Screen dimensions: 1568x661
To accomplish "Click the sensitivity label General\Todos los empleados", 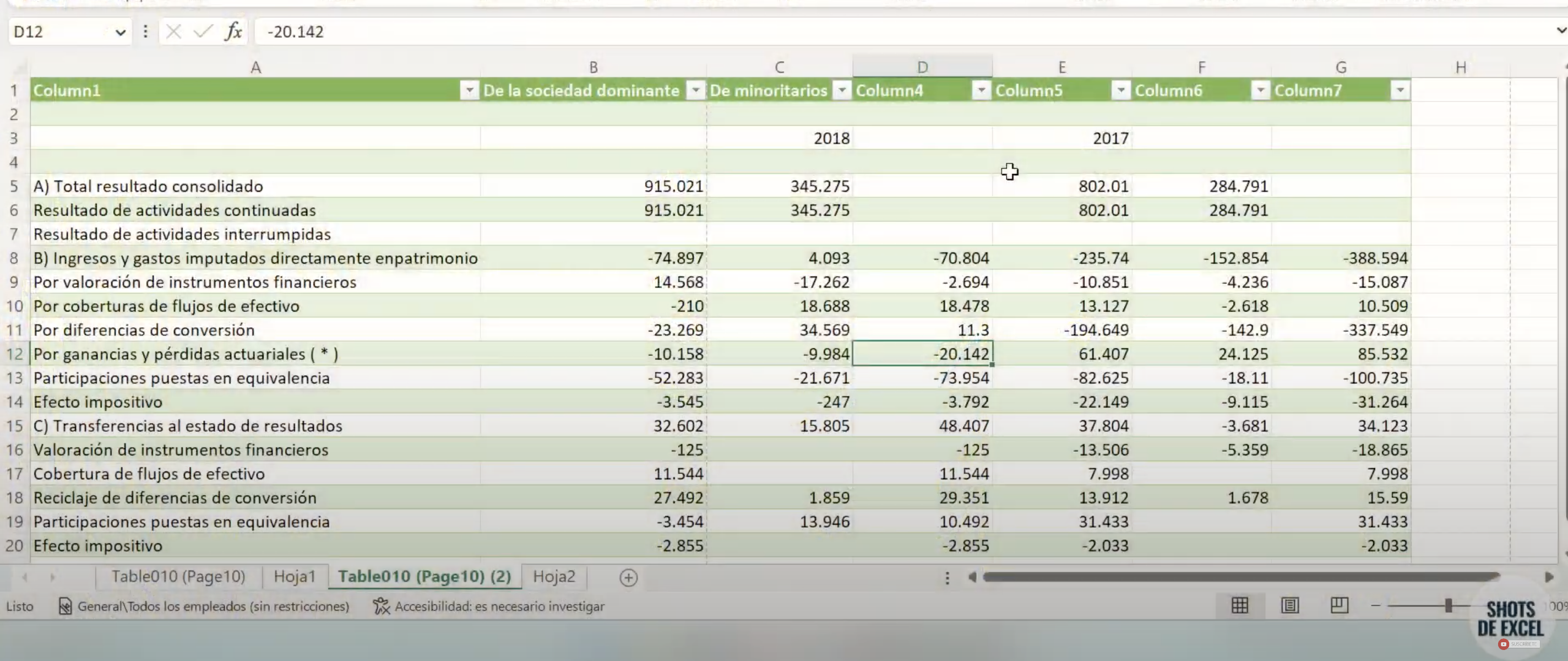I will coord(213,607).
